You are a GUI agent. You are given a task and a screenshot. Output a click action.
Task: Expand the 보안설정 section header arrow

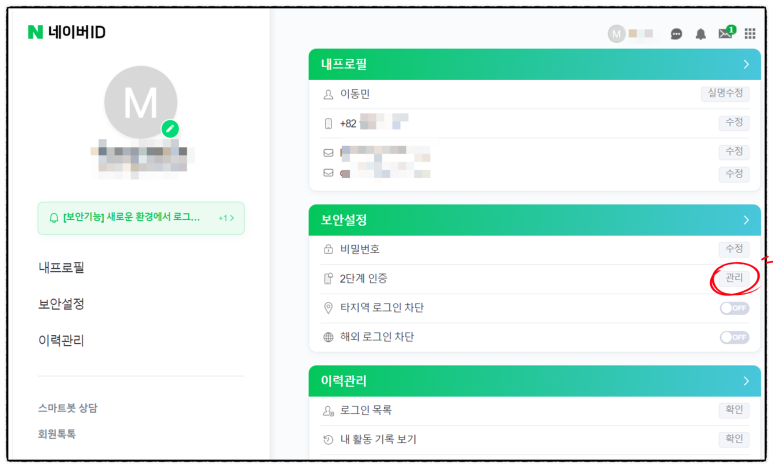746,220
